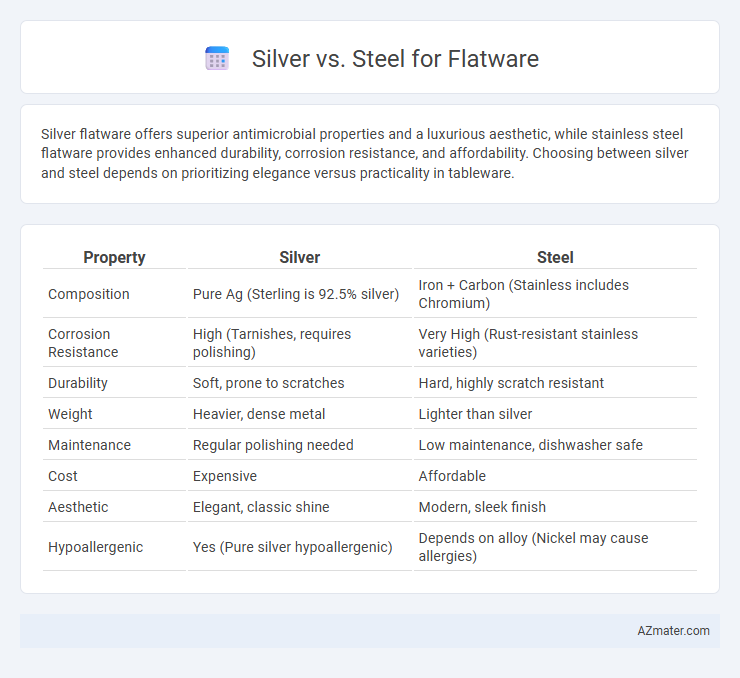The width and height of the screenshot is (740, 678).
Task: Click cell 'Elegant, classic shine'
Action: tap(261, 507)
